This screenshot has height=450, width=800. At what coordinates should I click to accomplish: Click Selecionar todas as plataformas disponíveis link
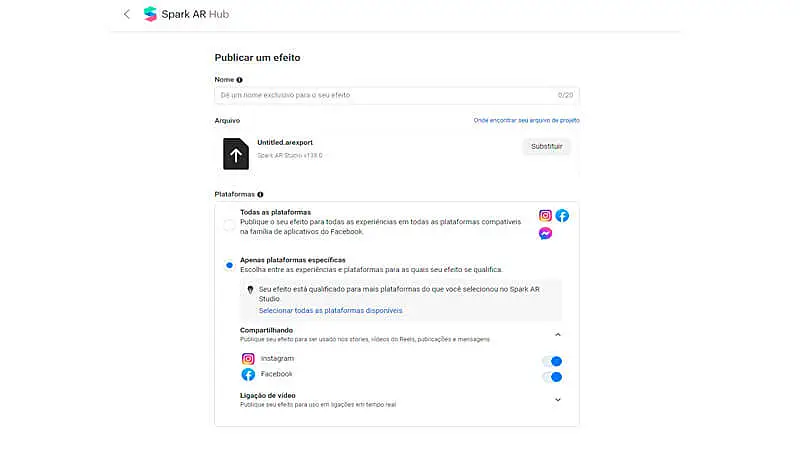point(331,311)
